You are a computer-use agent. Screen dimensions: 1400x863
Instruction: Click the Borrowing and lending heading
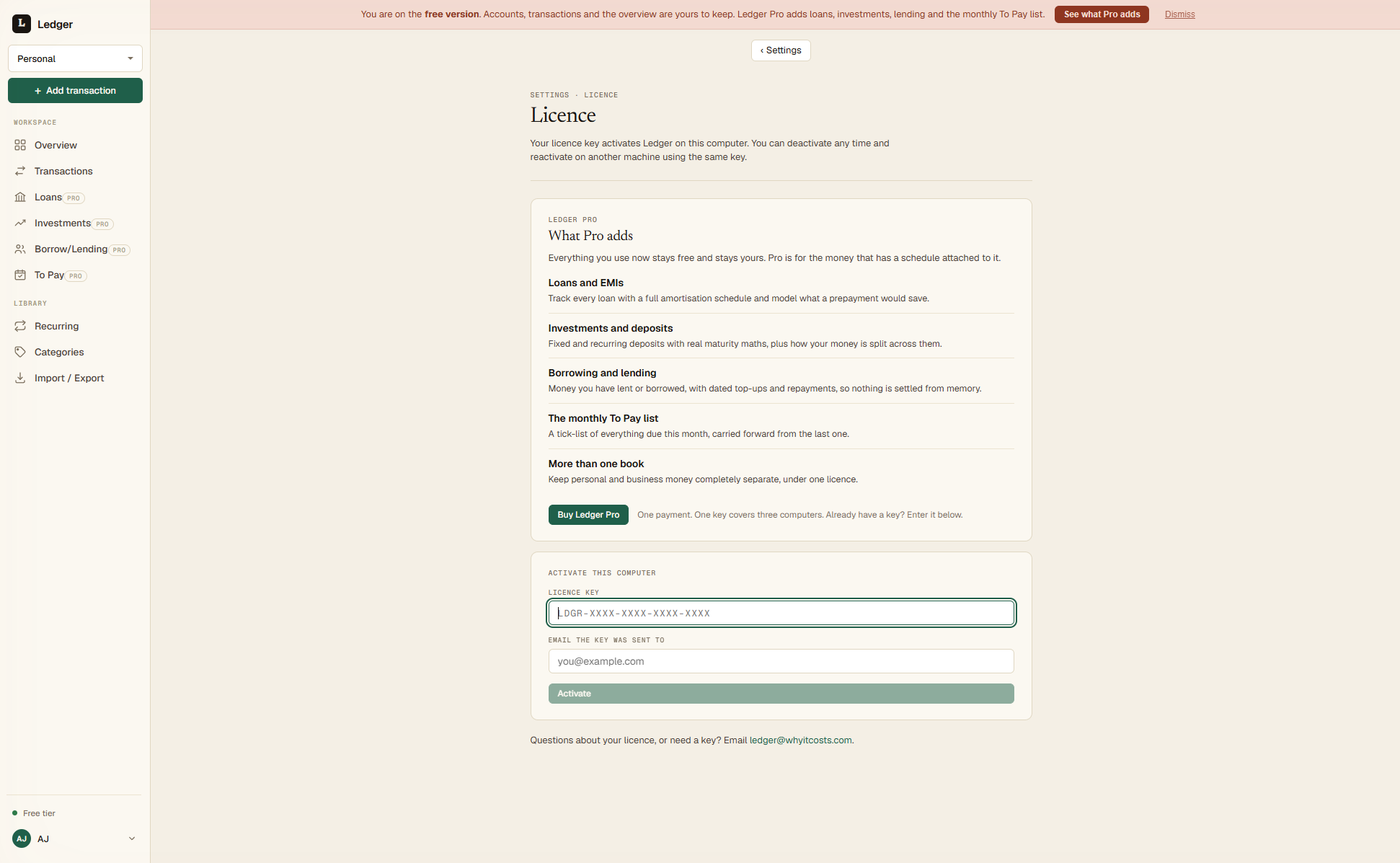tap(602, 373)
